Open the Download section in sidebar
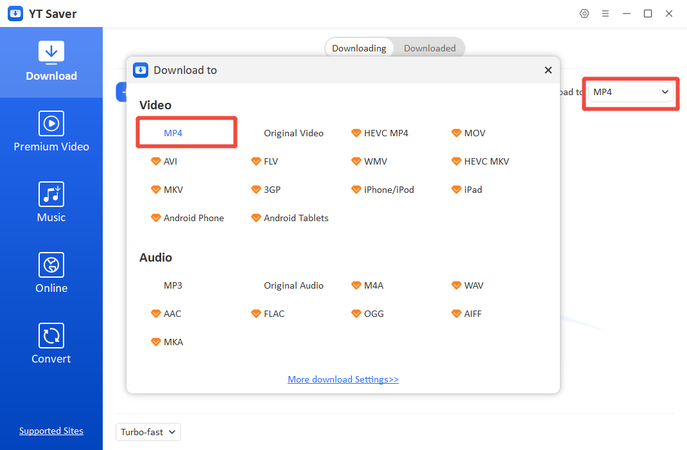Image resolution: width=687 pixels, height=450 pixels. point(51,62)
